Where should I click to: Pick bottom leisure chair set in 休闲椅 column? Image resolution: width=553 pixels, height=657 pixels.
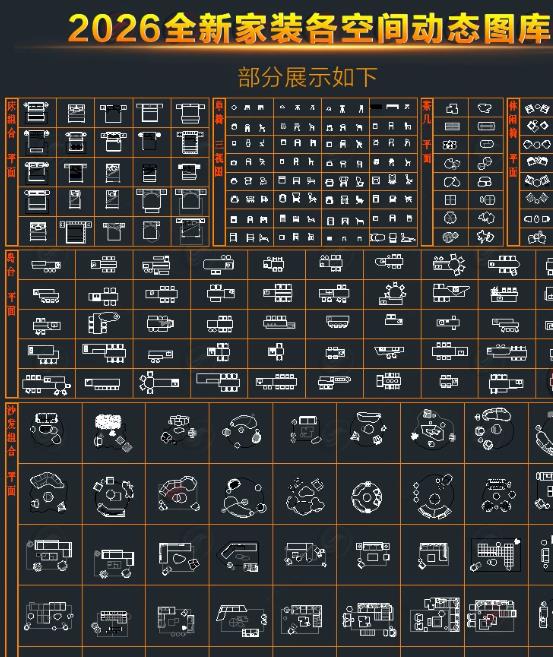point(537,238)
